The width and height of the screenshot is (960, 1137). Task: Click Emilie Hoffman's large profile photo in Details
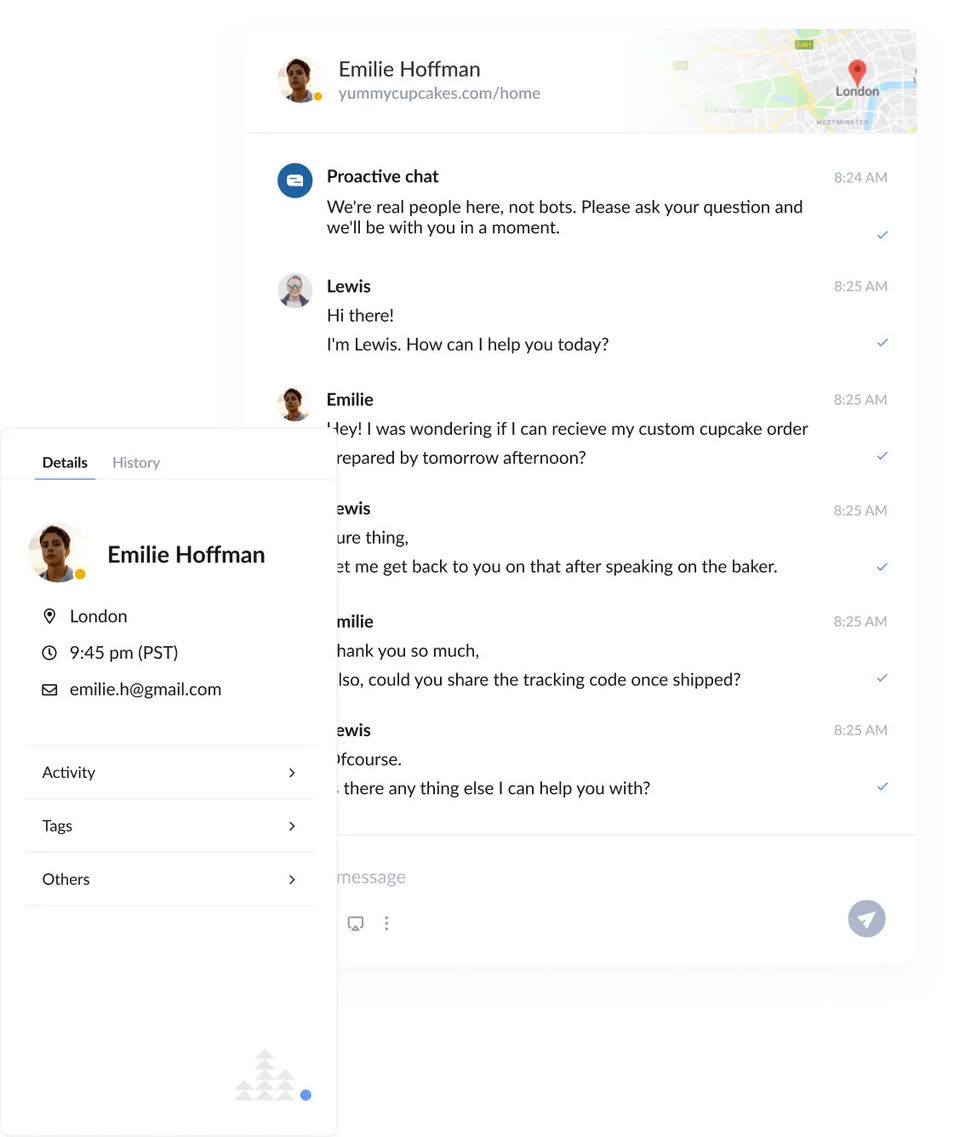(57, 552)
